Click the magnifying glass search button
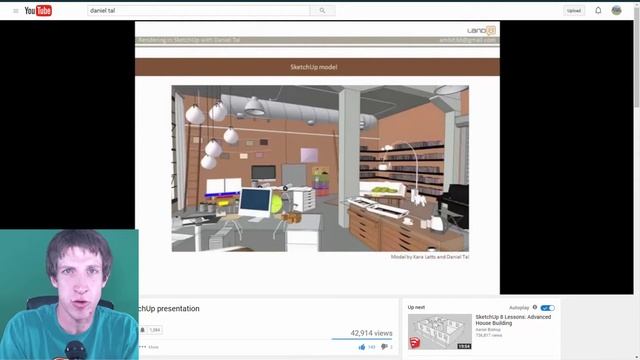The image size is (640, 360). [x=322, y=11]
